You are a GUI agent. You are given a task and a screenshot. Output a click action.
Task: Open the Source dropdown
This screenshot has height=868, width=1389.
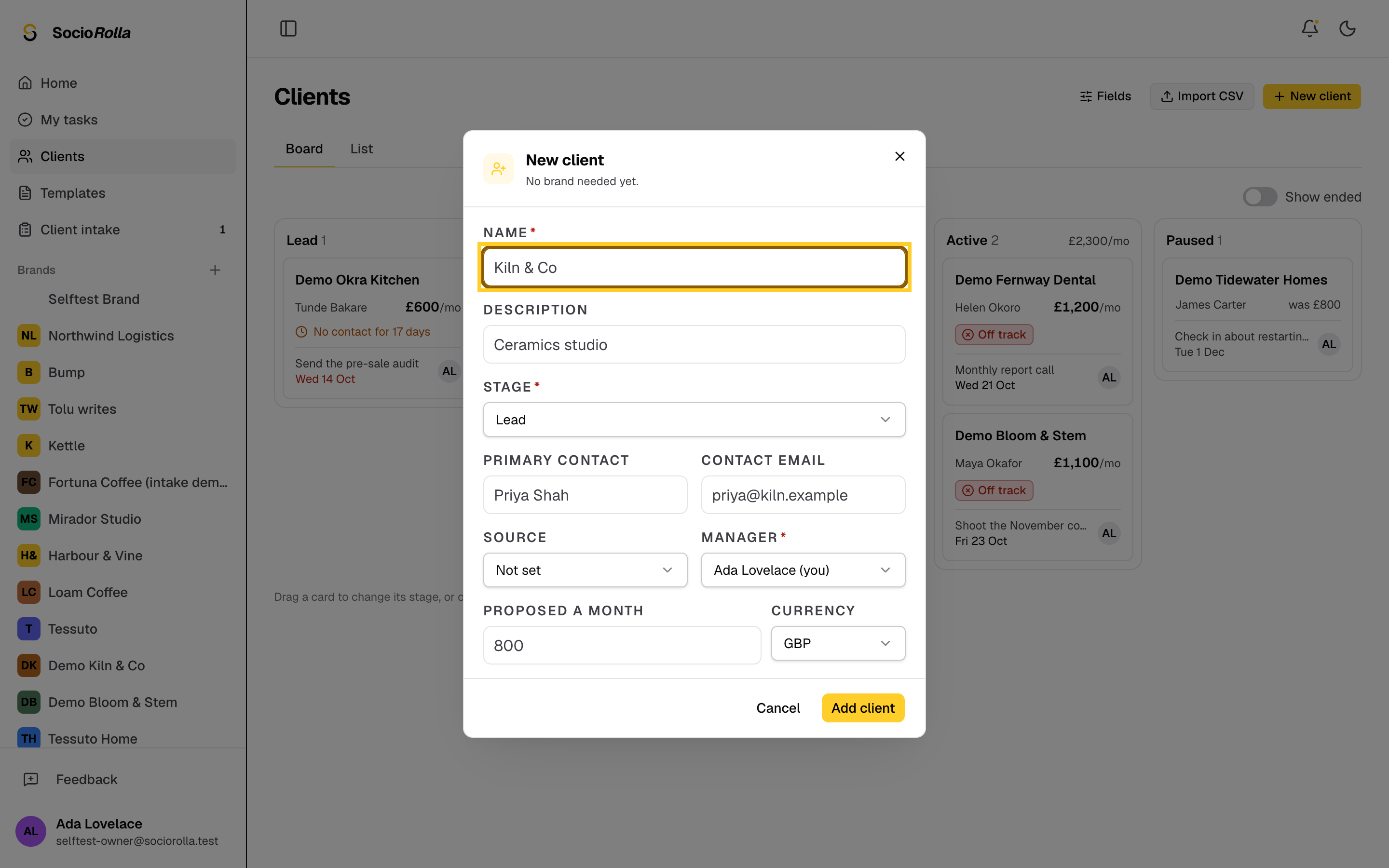[585, 570]
